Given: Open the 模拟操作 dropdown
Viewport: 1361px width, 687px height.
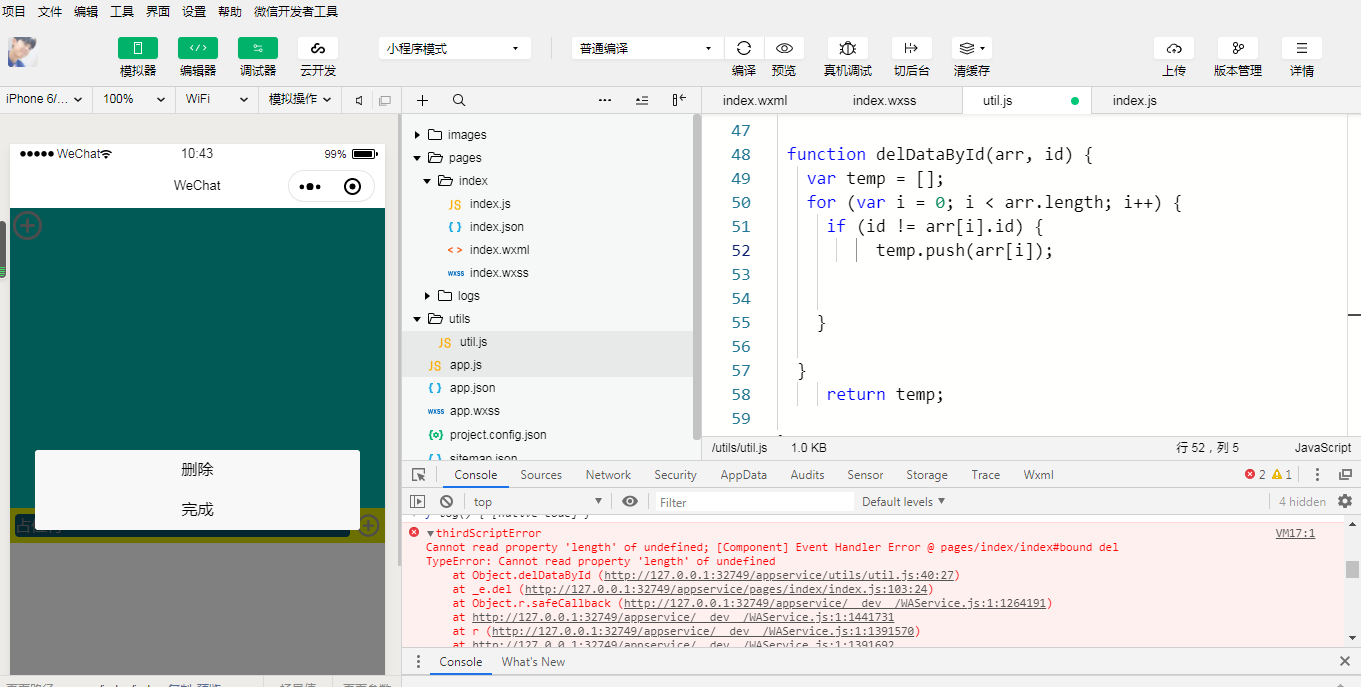Looking at the screenshot, I should [x=300, y=99].
